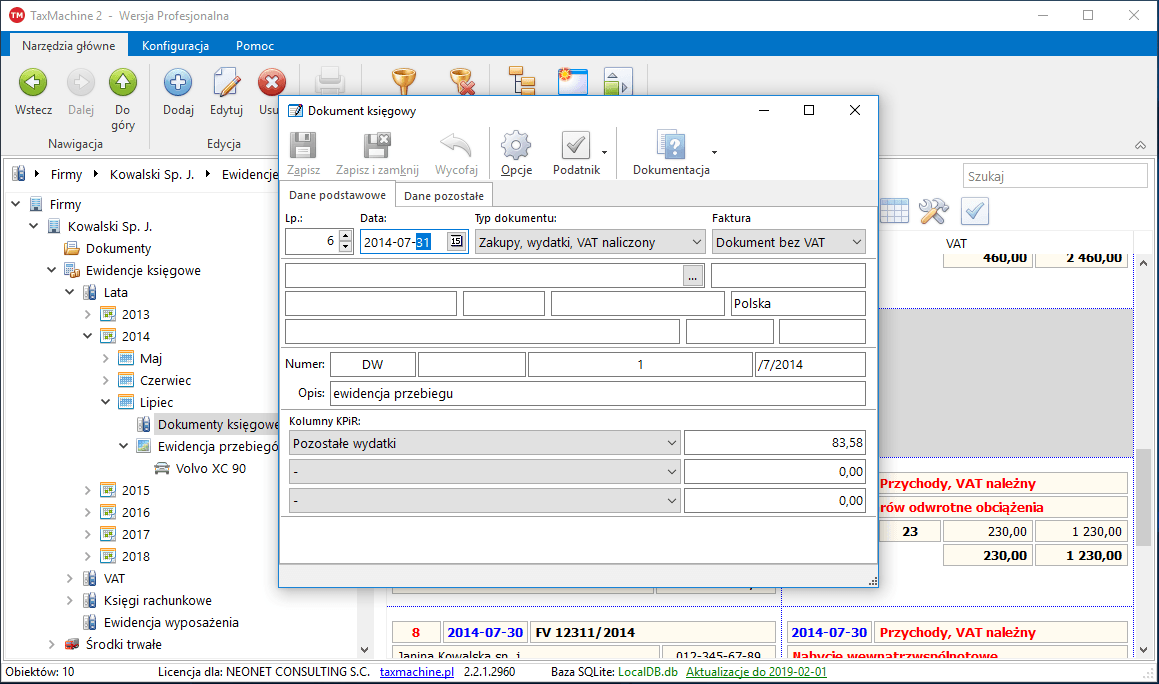Open the Konfiguracja ribbon tab
The height and width of the screenshot is (684, 1159).
coord(175,46)
